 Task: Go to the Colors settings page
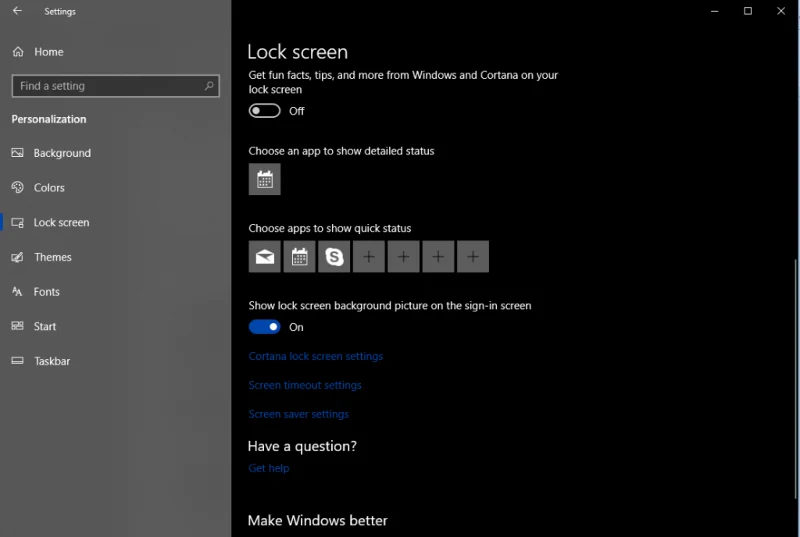pyautogui.click(x=49, y=188)
